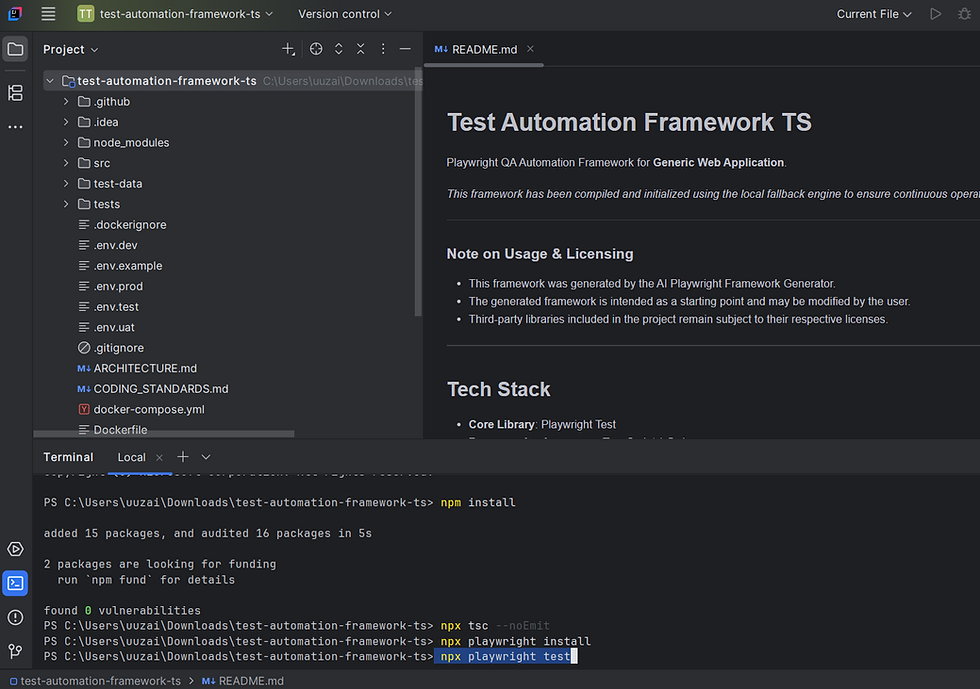The width and height of the screenshot is (980, 689).
Task: Add a new terminal tab
Action: tap(182, 457)
